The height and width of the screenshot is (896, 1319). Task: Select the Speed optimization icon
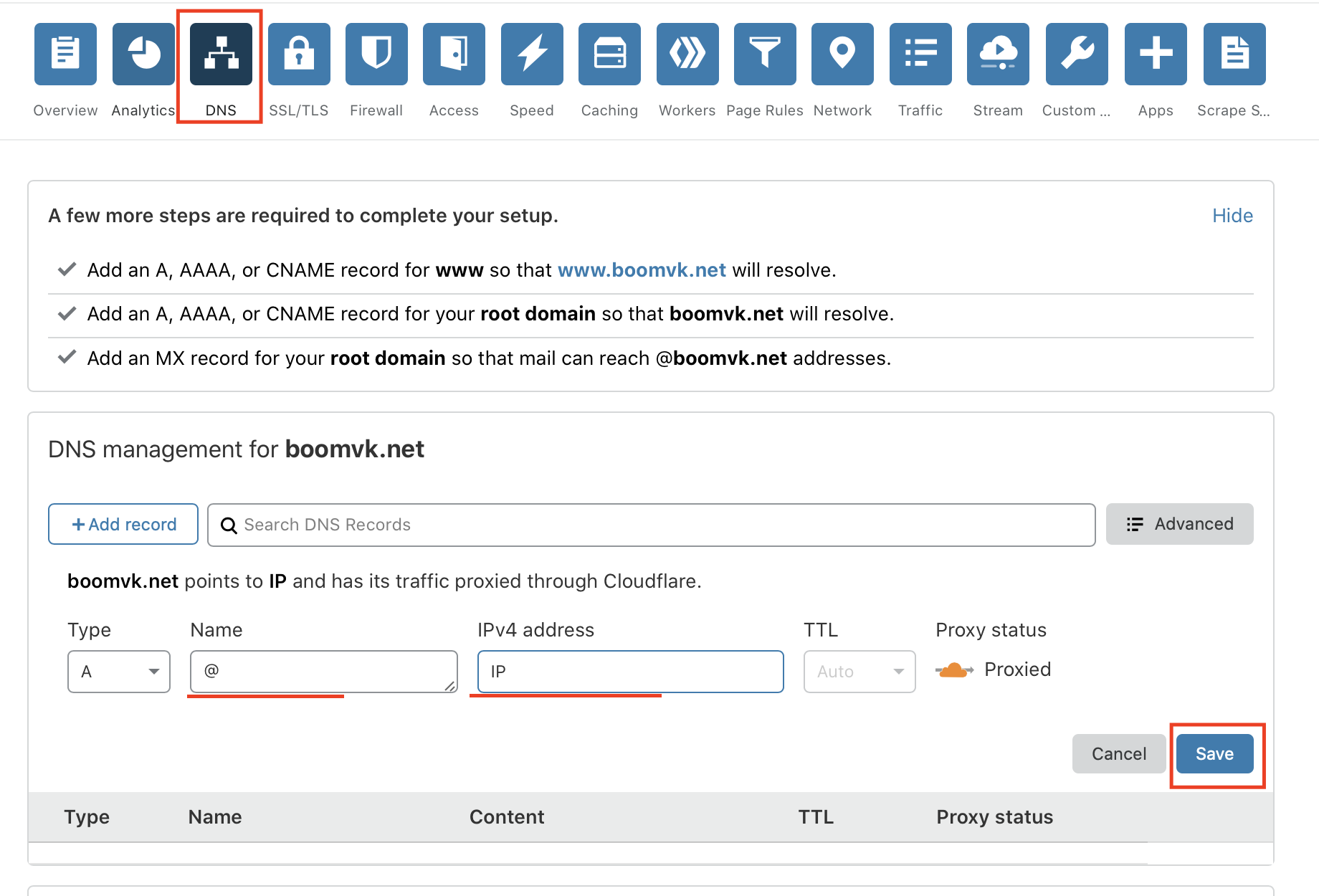[x=531, y=54]
